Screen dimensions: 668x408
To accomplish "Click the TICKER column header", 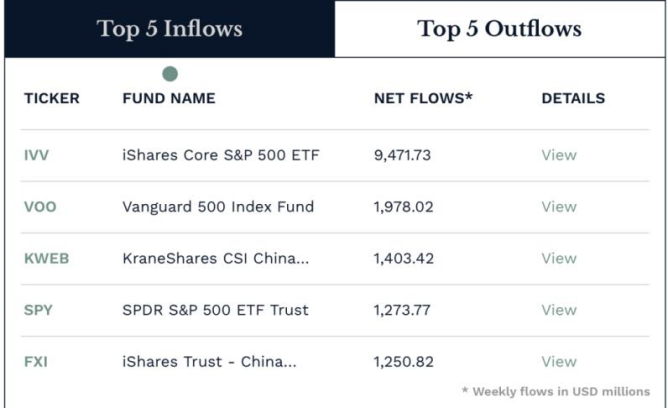I will click(x=51, y=99).
